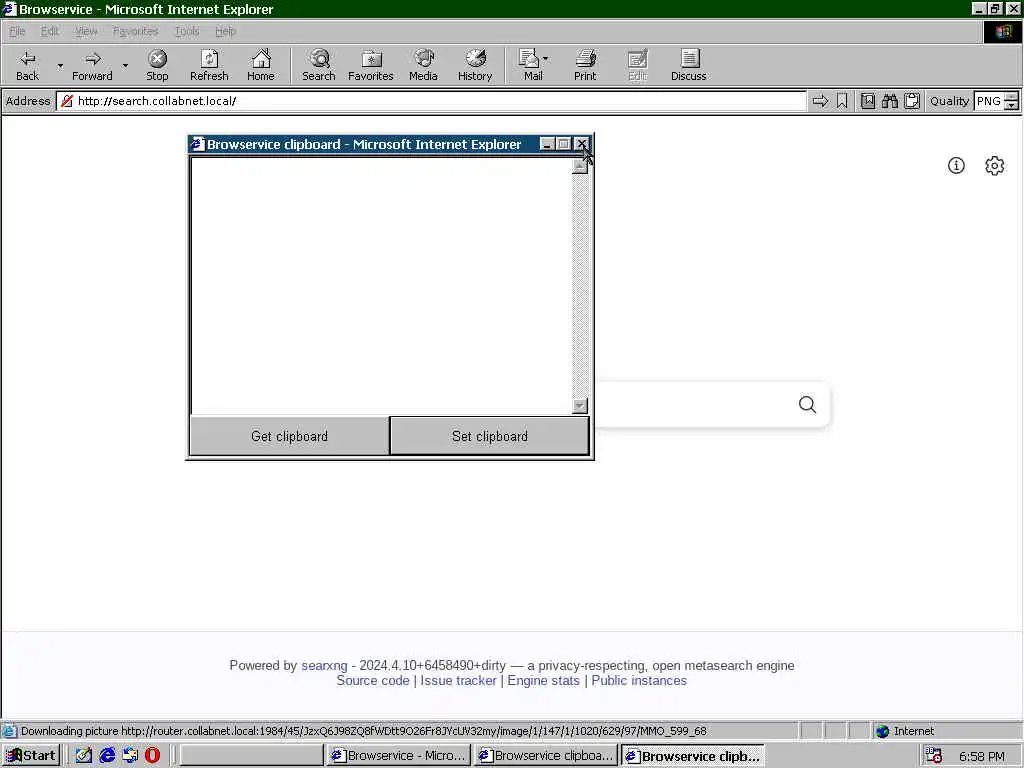The height and width of the screenshot is (768, 1024).
Task: Click the Go arrow beside address bar
Action: tap(820, 101)
